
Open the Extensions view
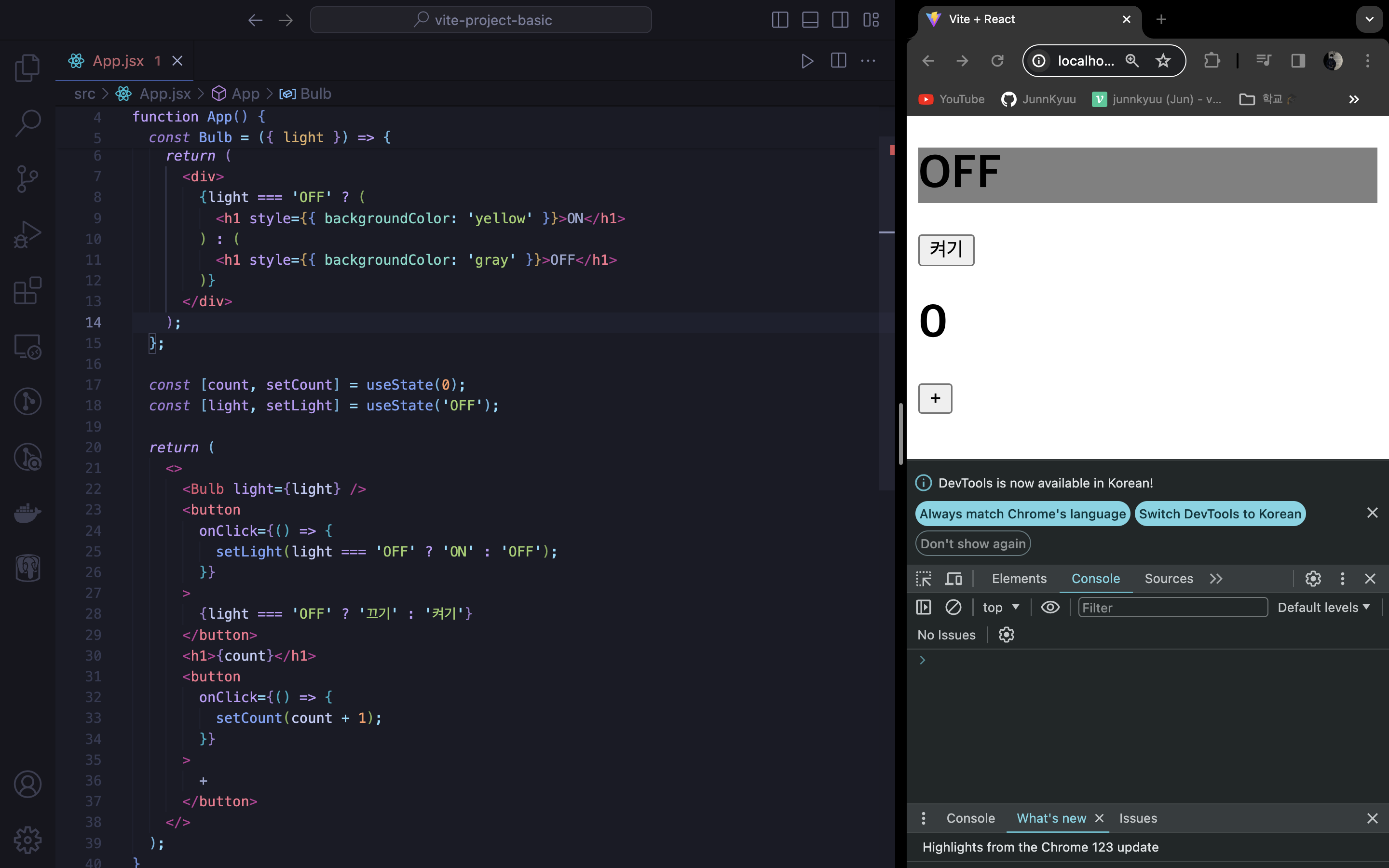(x=27, y=290)
